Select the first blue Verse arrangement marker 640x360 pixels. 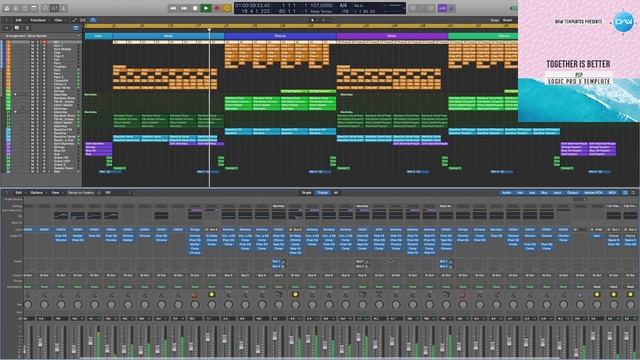pos(168,36)
